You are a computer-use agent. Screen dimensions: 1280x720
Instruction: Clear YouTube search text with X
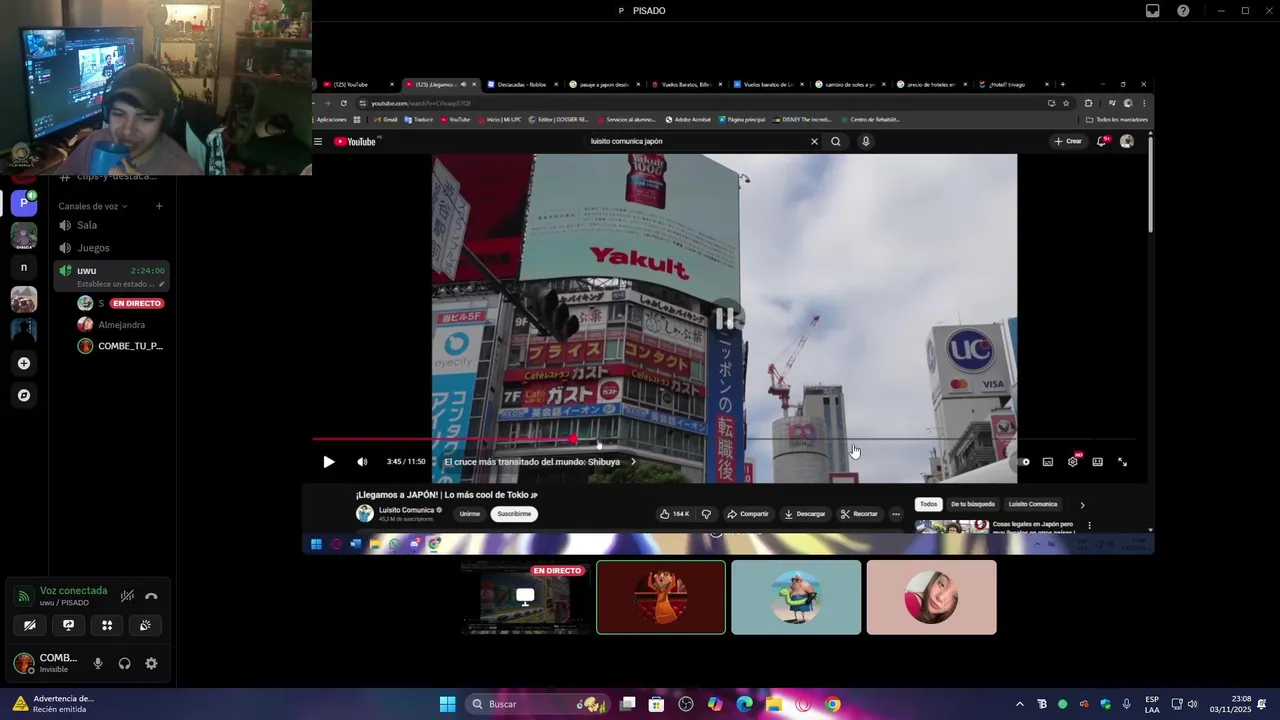tap(814, 141)
